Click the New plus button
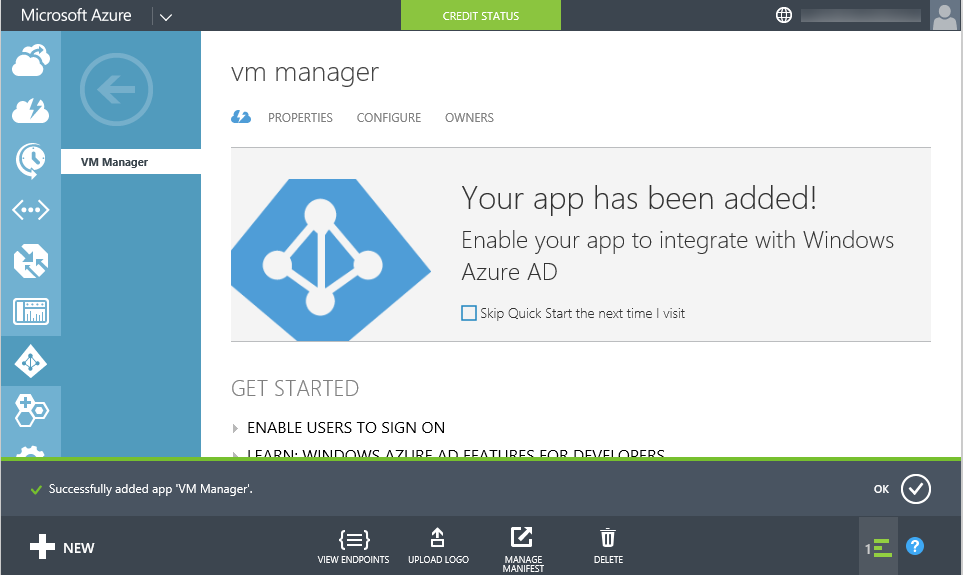Viewport: 963px width, 575px height. pyautogui.click(x=62, y=547)
